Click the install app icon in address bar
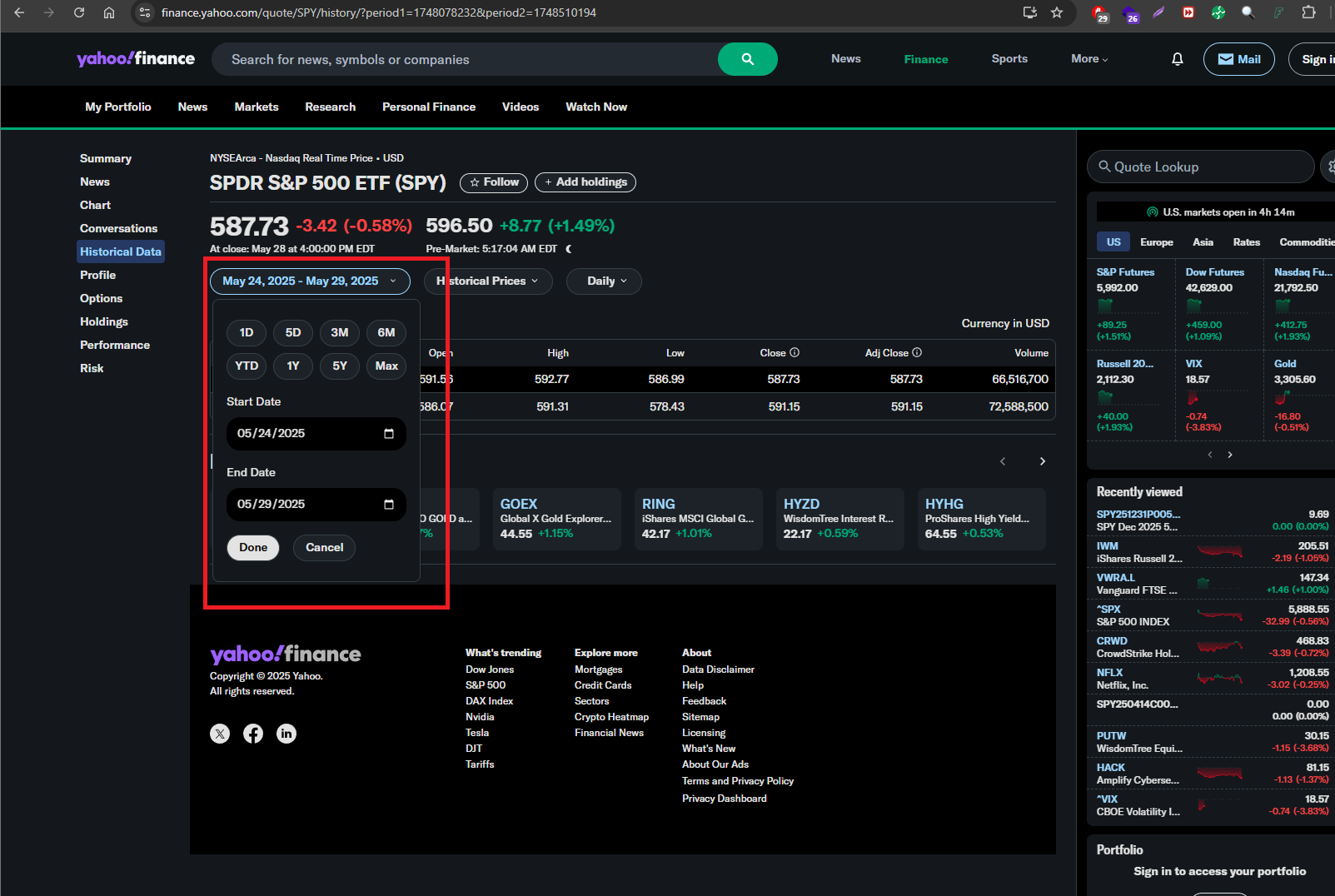Screen dimensions: 1335x896 click(1030, 12)
